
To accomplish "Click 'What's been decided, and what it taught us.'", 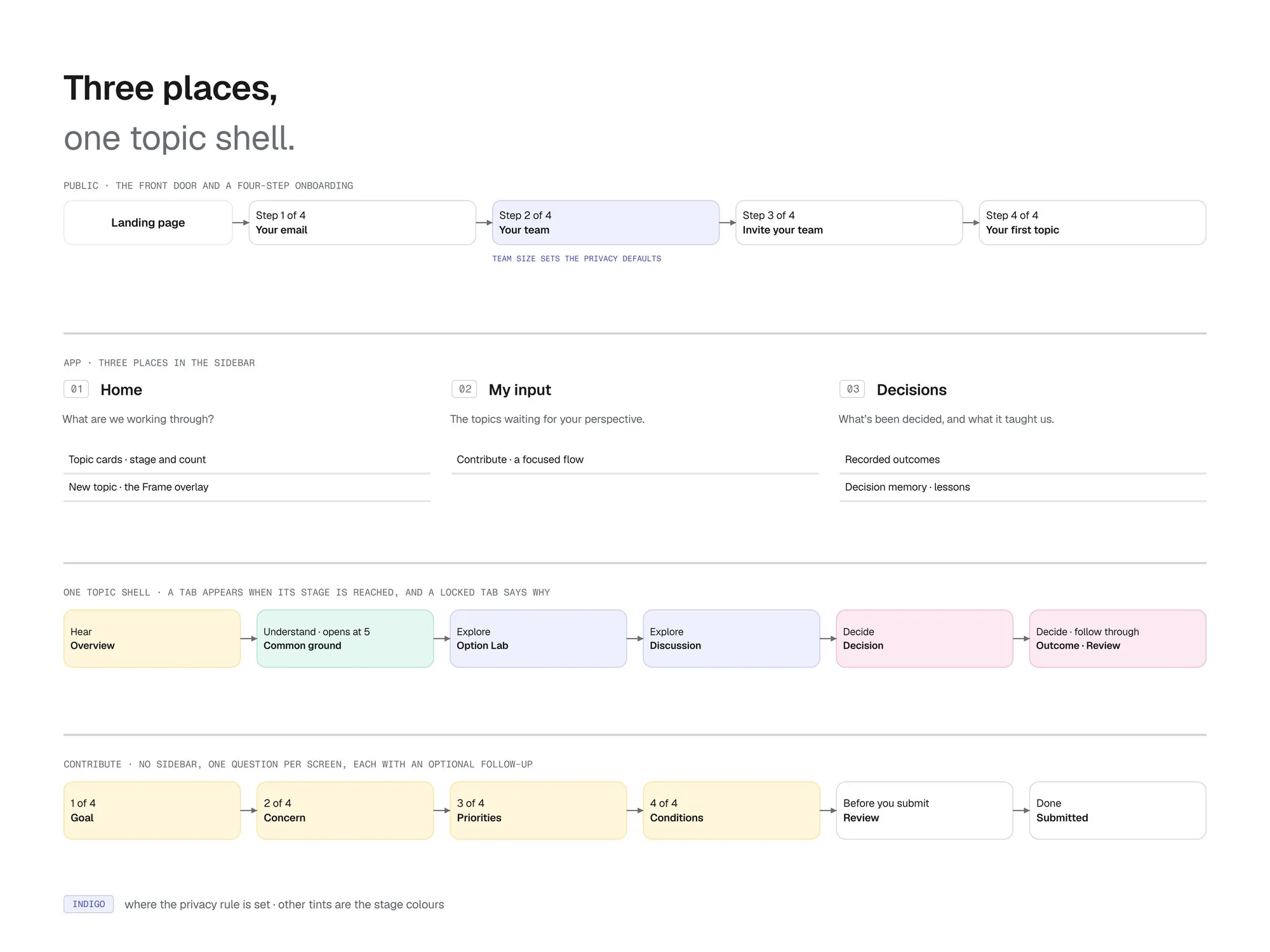I will click(946, 420).
